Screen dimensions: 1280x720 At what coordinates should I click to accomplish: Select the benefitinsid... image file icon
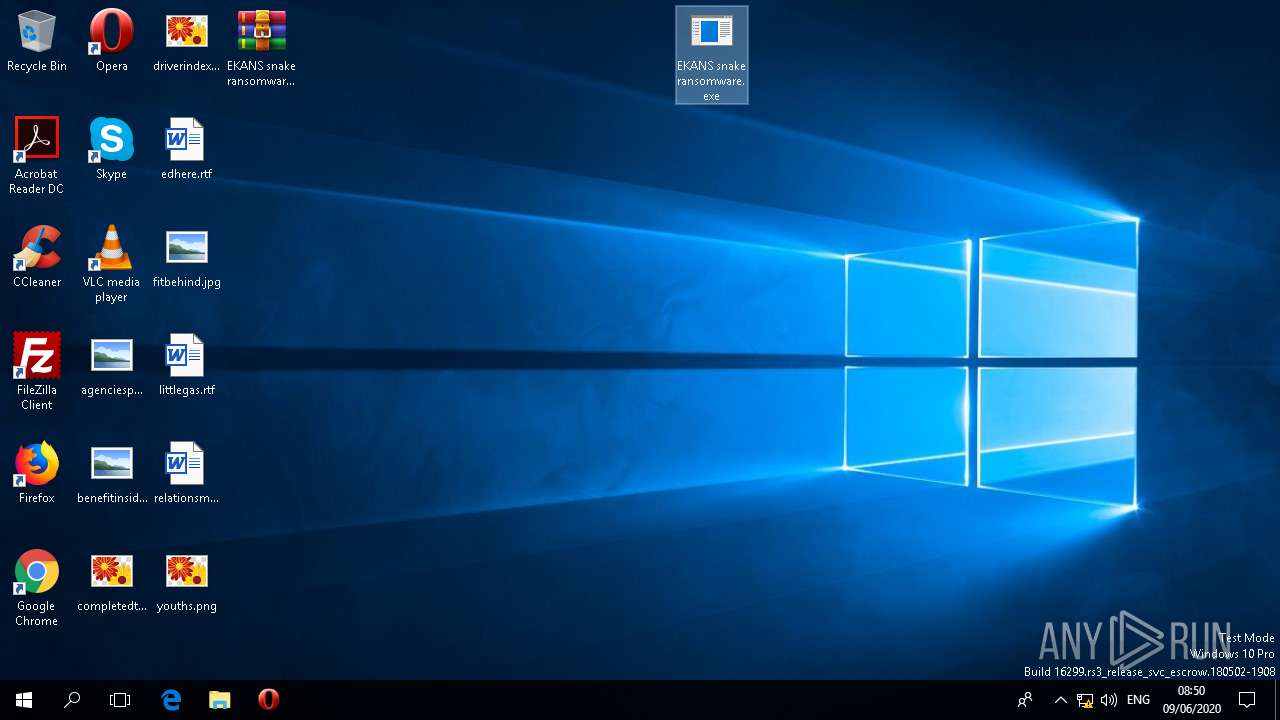coord(111,474)
